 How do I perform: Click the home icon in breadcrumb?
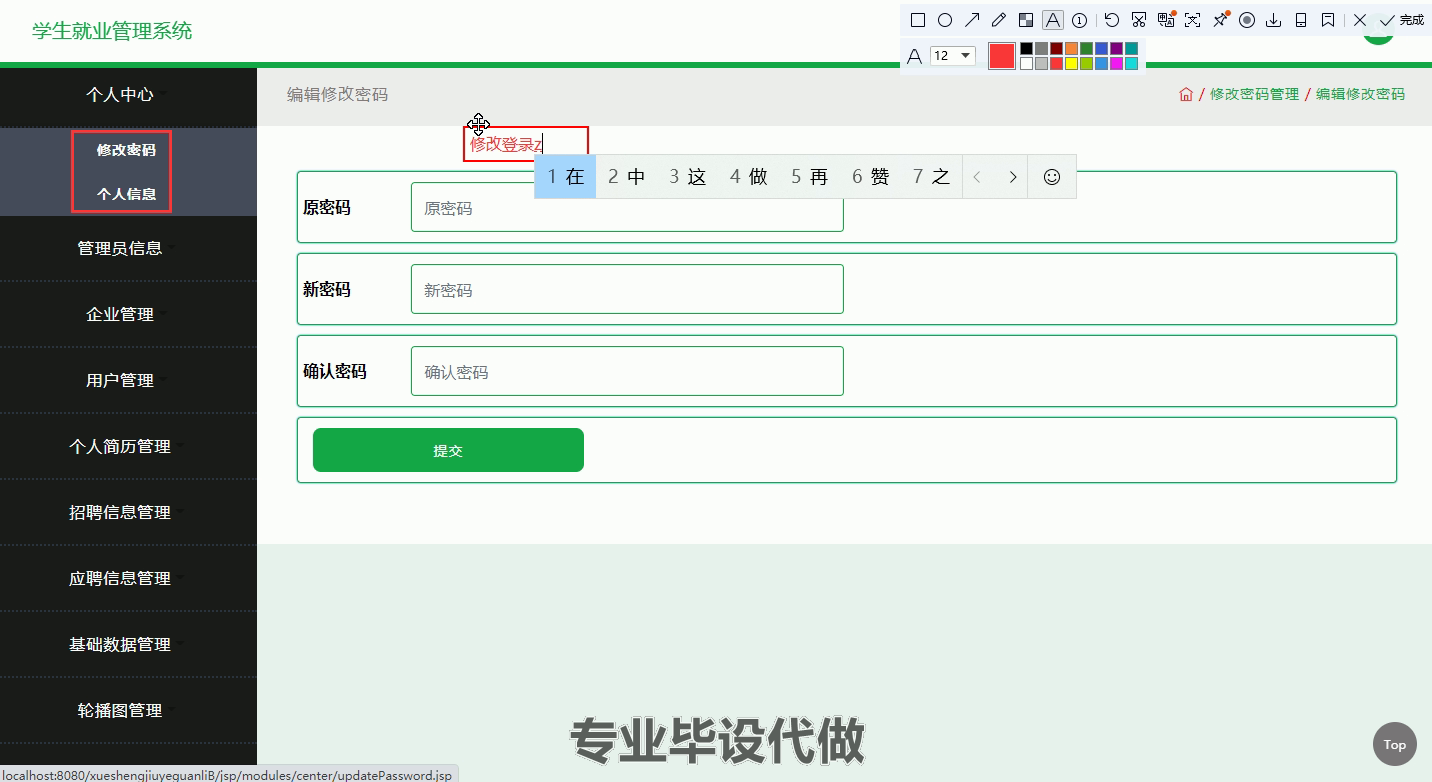tap(1186, 94)
